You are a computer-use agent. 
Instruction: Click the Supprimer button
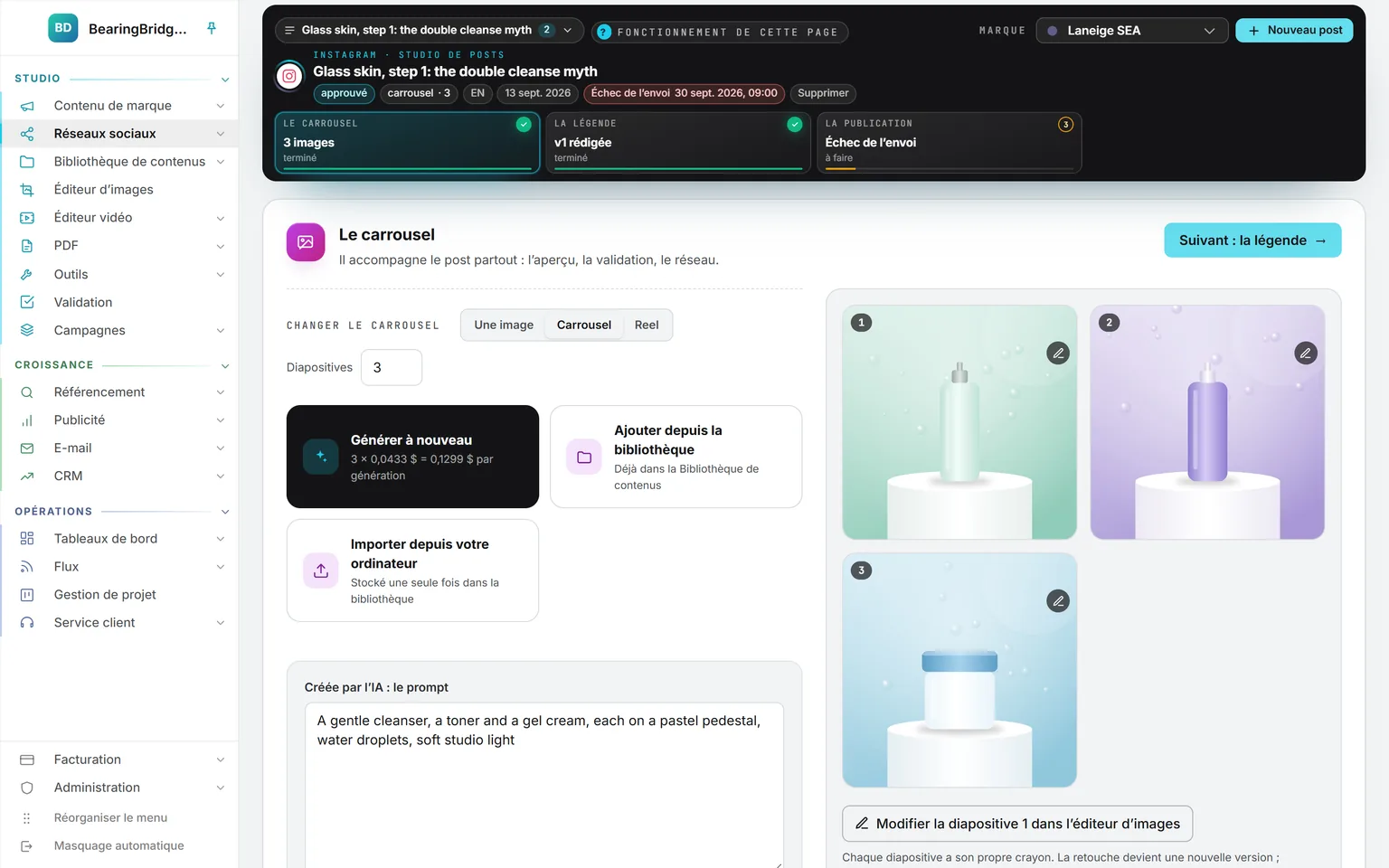click(823, 93)
